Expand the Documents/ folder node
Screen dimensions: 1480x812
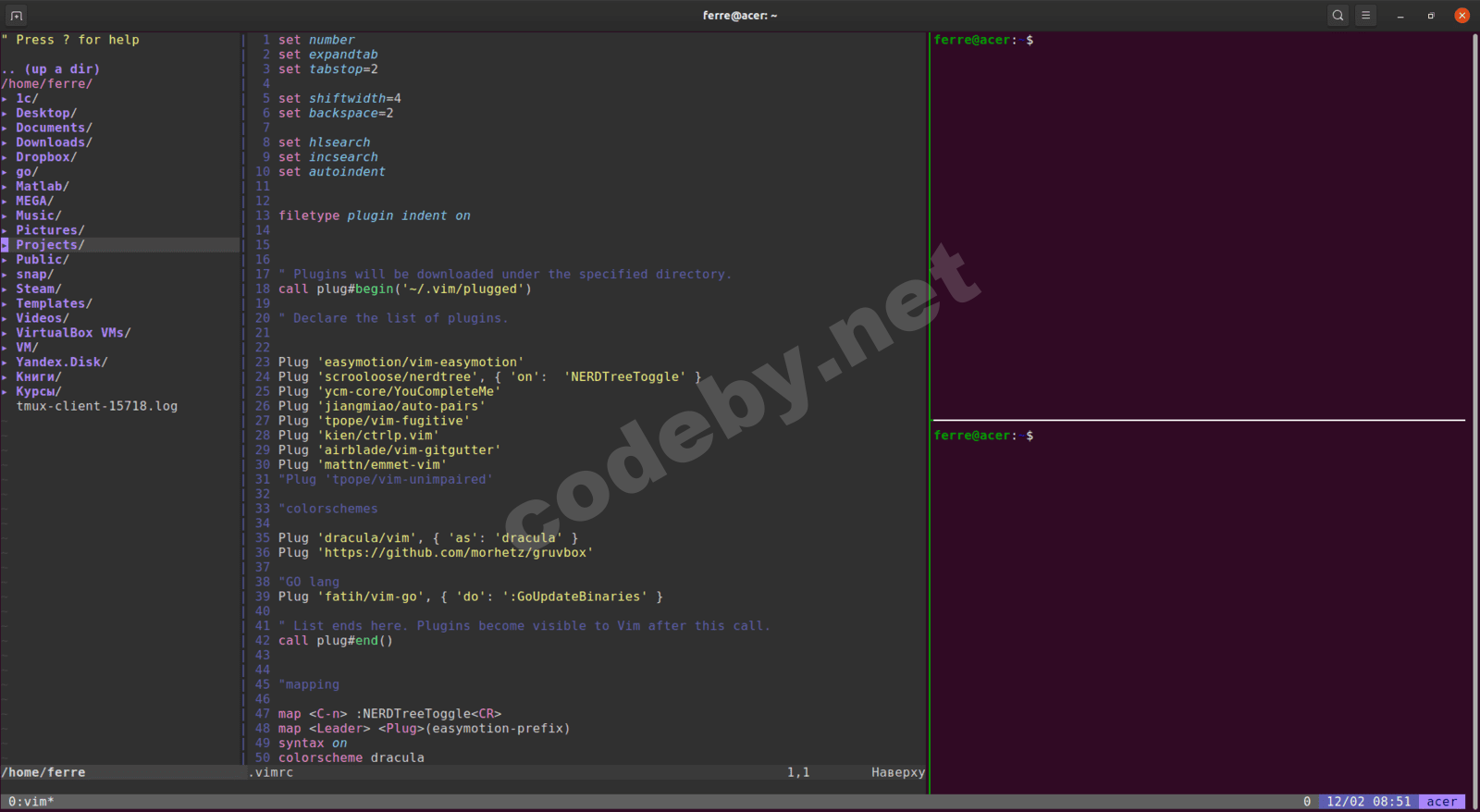[53, 128]
